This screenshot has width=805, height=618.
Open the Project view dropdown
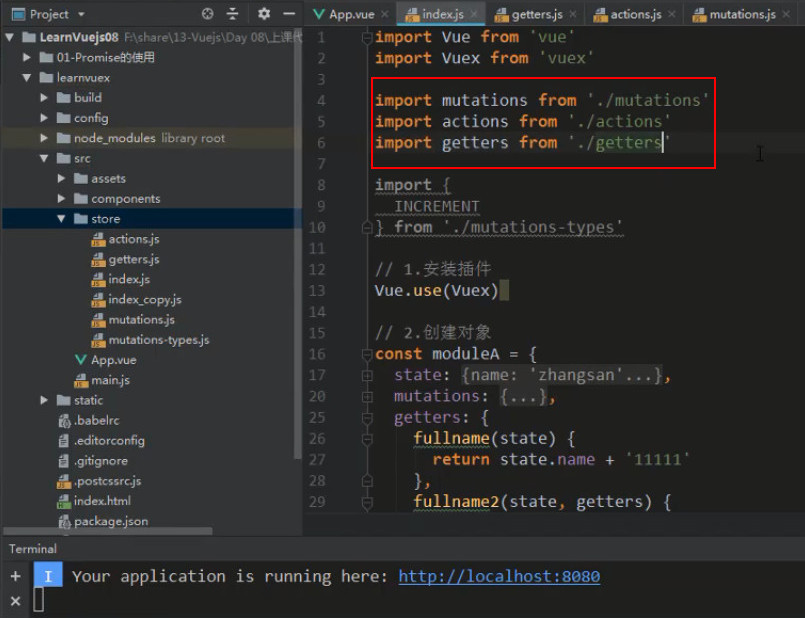(81, 14)
